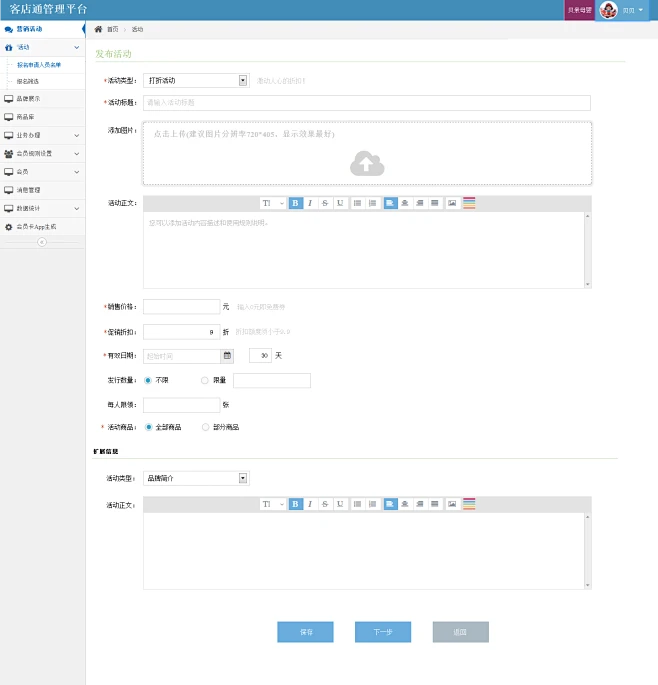Select 部分商品 for 活动商品
The width and height of the screenshot is (658, 685).
coord(205,427)
